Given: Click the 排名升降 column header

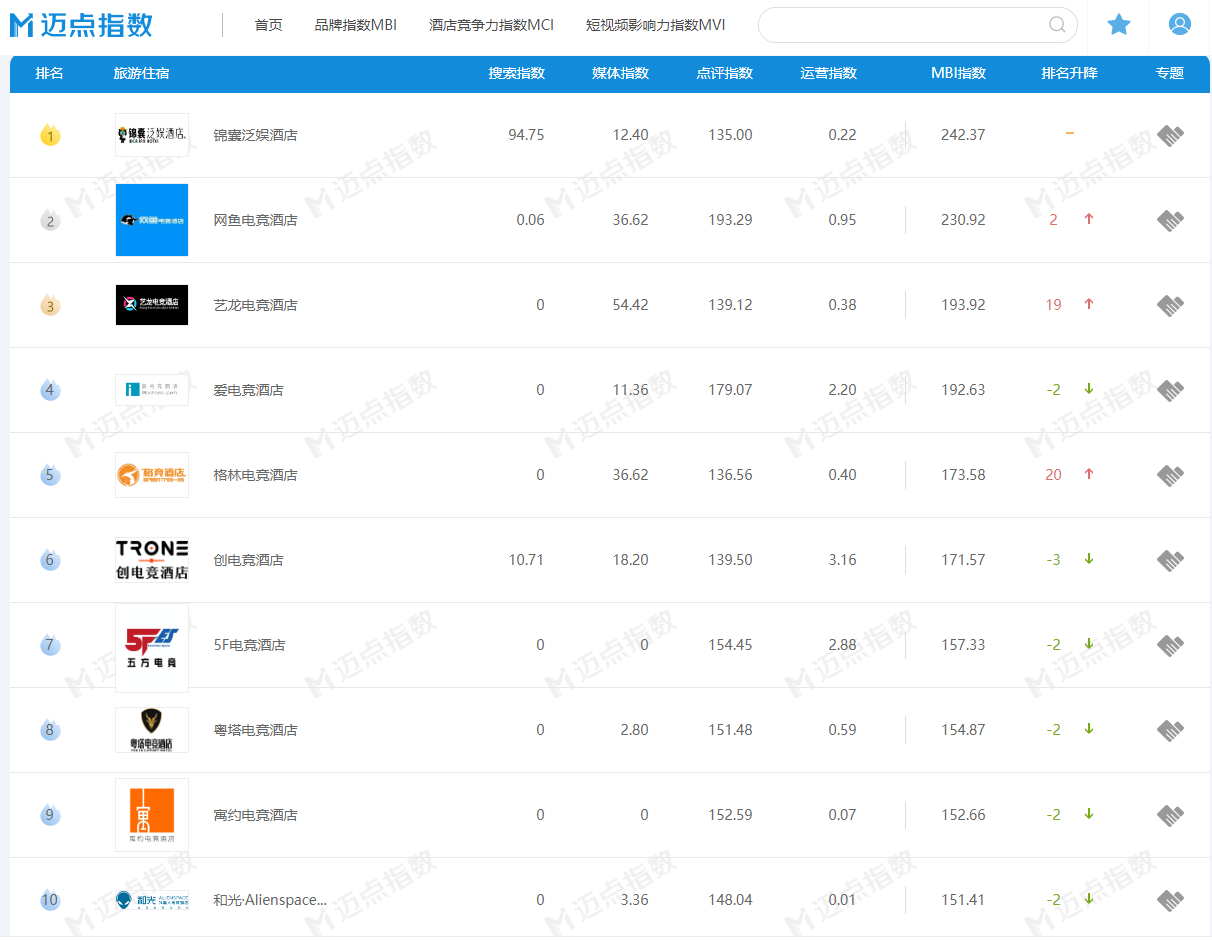Looking at the screenshot, I should click(1069, 73).
